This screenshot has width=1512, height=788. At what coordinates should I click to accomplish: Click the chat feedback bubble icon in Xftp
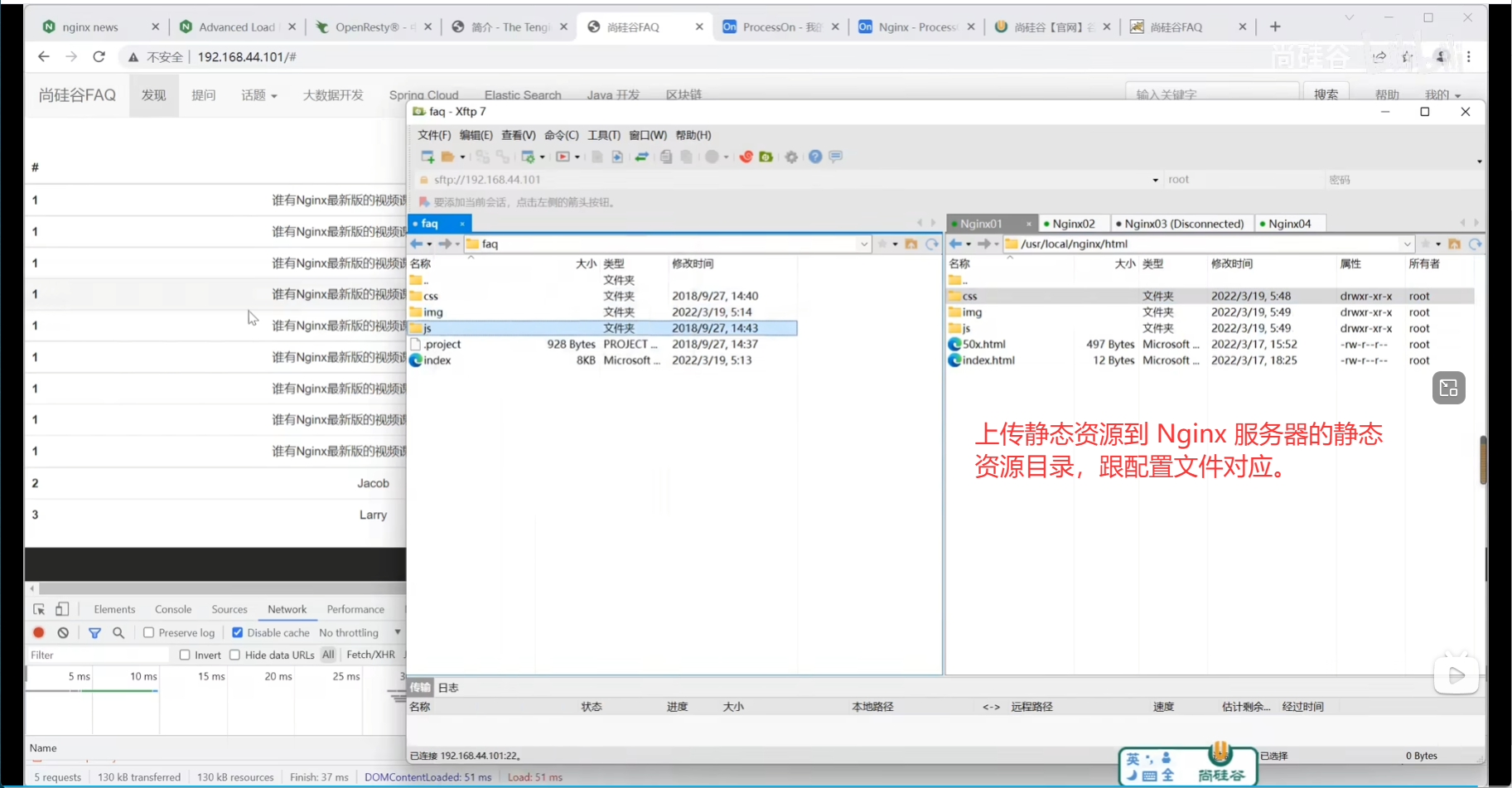836,156
